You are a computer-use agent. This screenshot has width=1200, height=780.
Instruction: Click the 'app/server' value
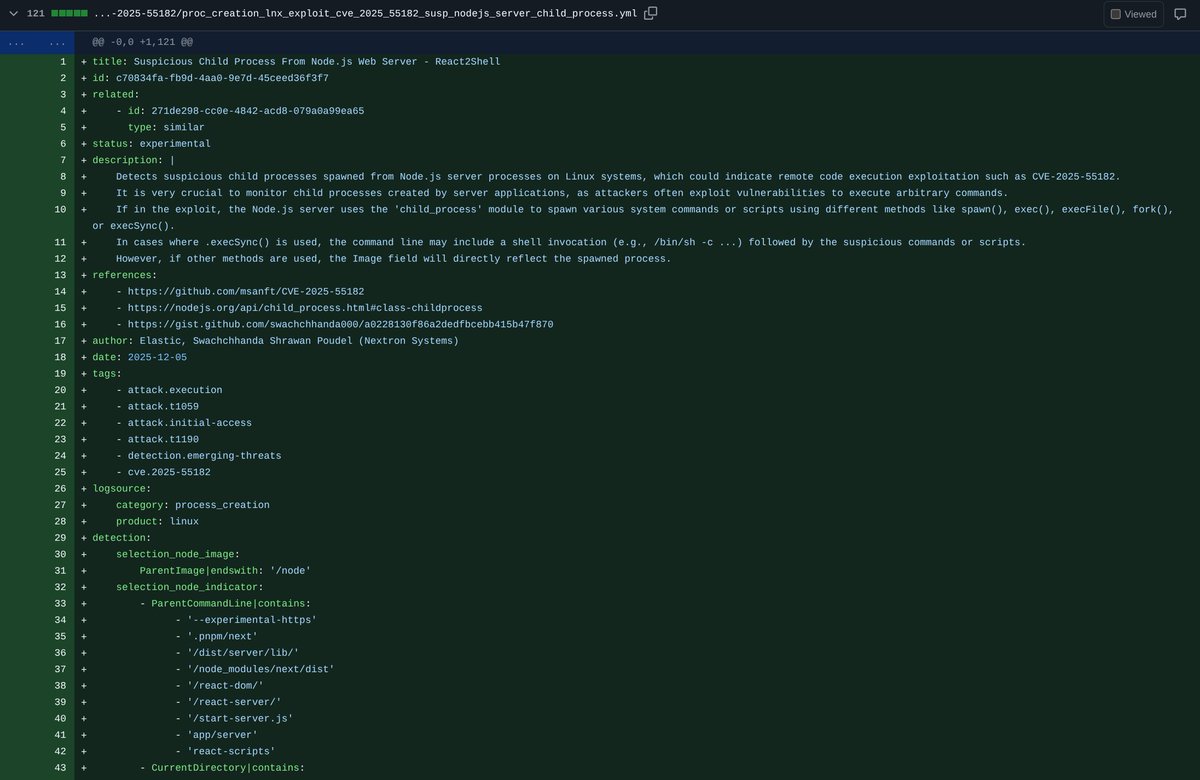tap(222, 735)
